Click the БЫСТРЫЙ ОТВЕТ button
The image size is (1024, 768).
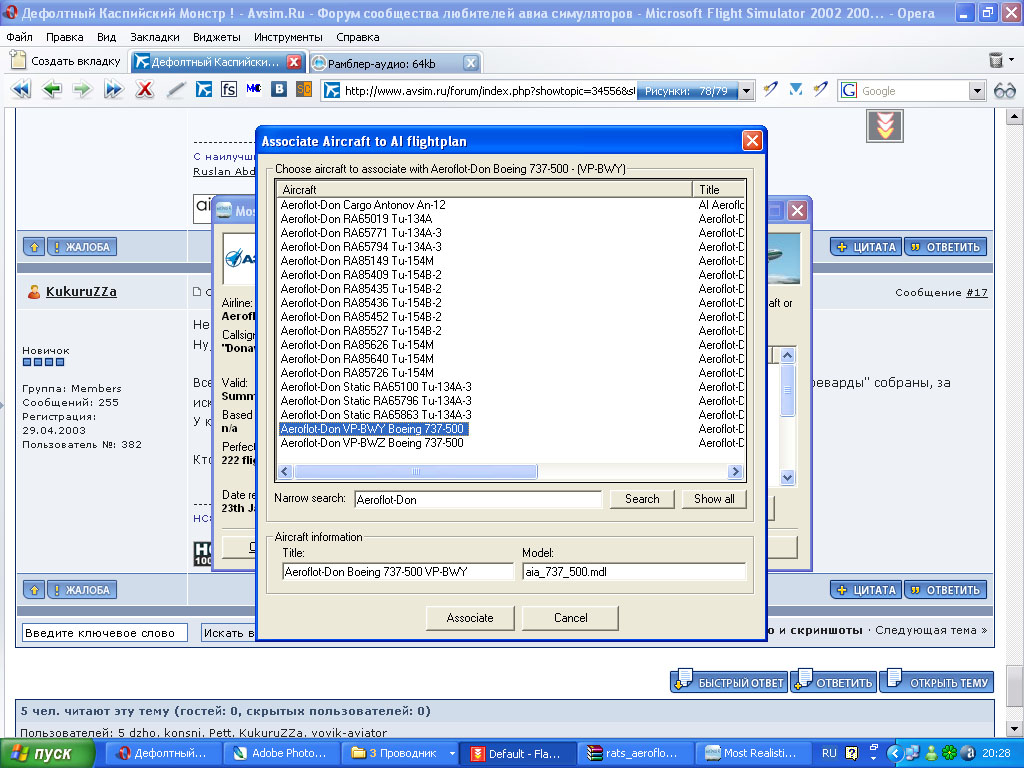pos(729,682)
